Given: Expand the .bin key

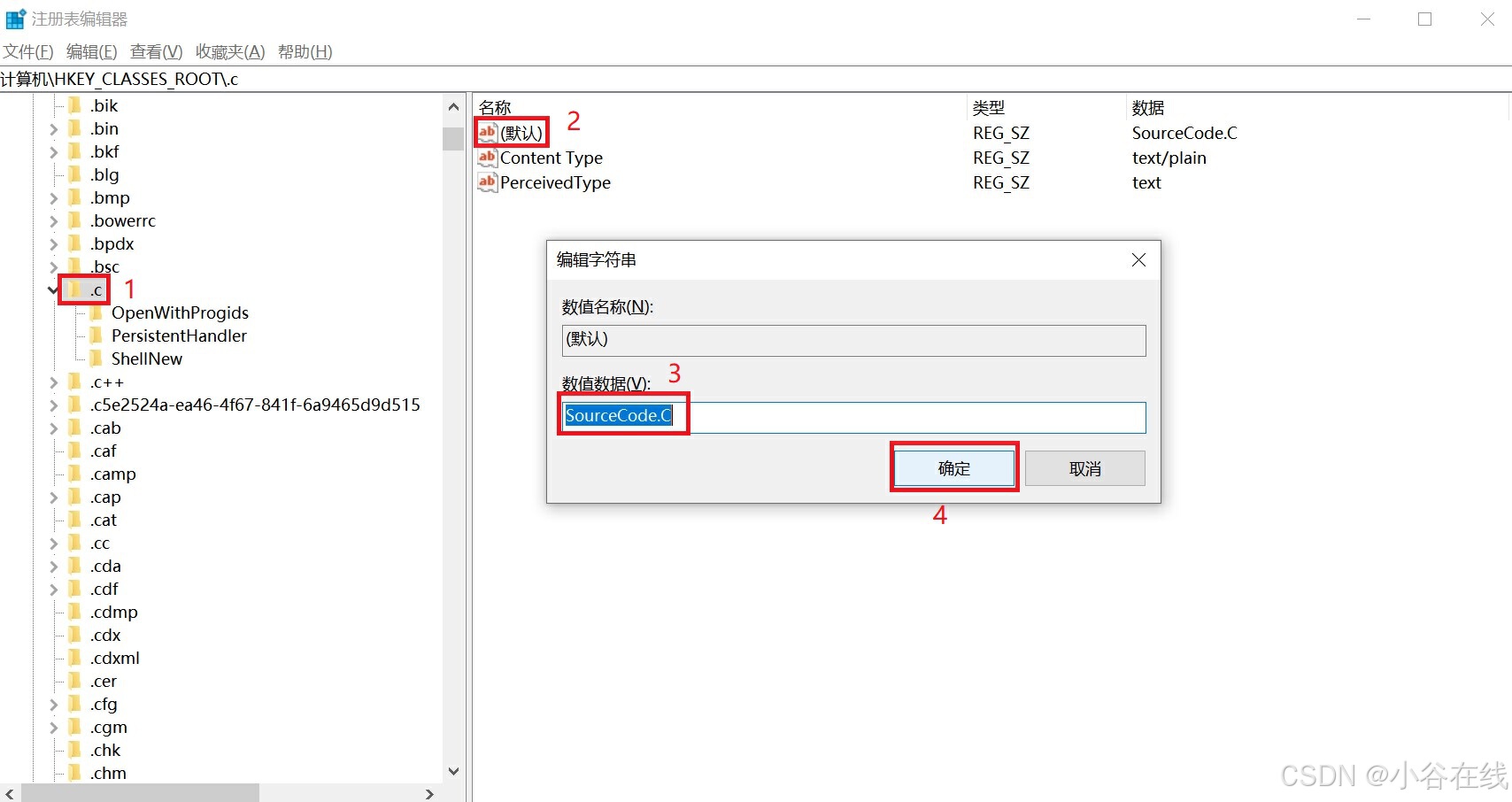Looking at the screenshot, I should [53, 128].
